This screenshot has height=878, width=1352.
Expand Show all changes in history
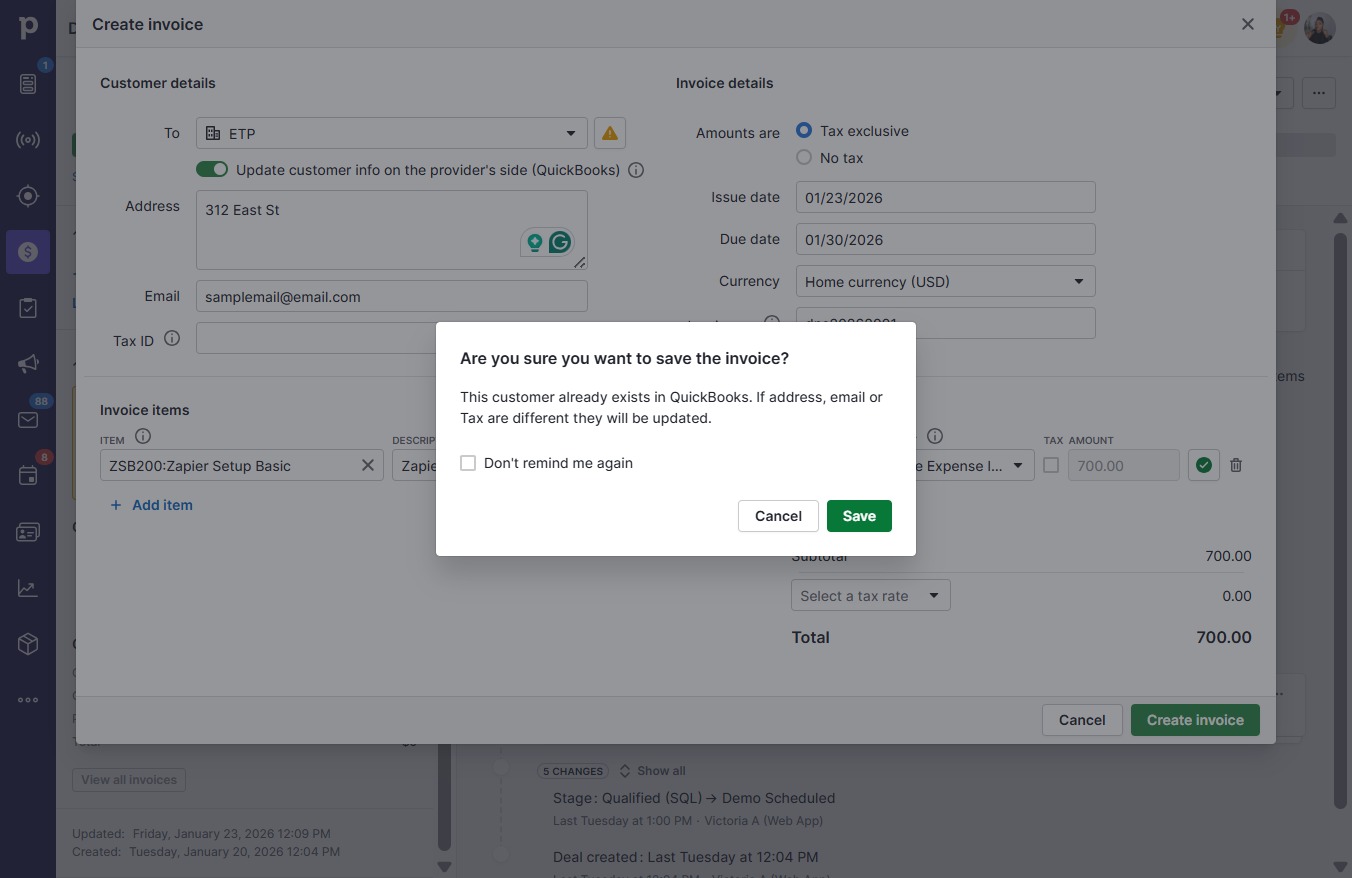click(x=653, y=771)
